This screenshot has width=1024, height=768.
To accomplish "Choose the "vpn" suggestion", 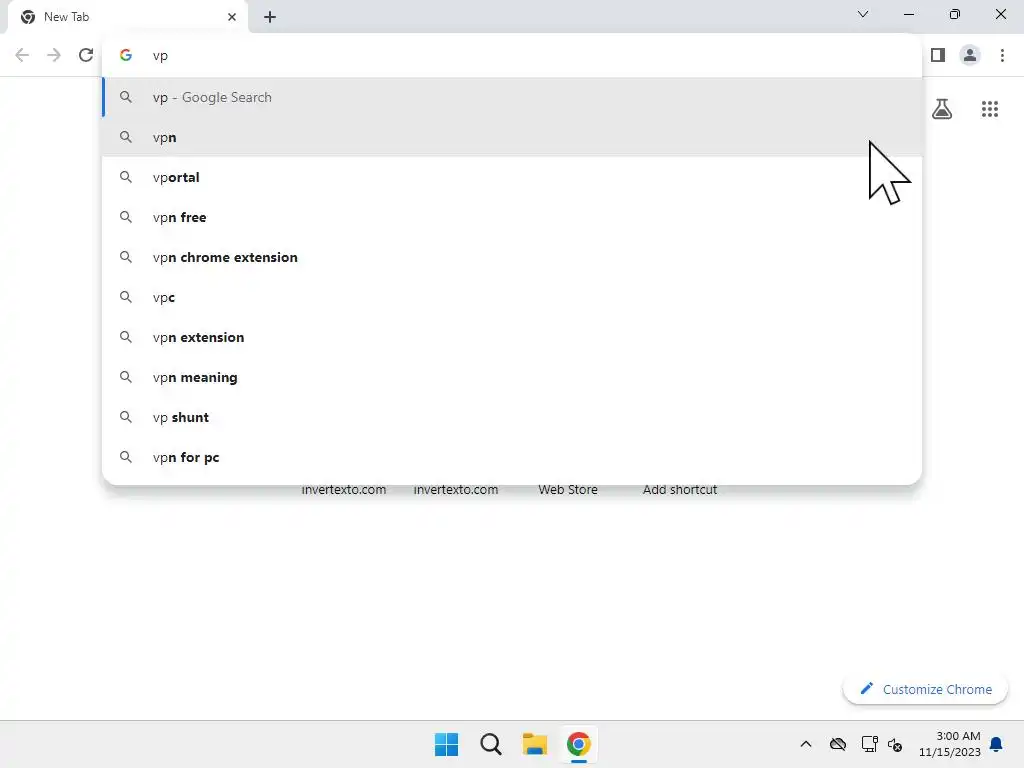I will pyautogui.click(x=512, y=137).
